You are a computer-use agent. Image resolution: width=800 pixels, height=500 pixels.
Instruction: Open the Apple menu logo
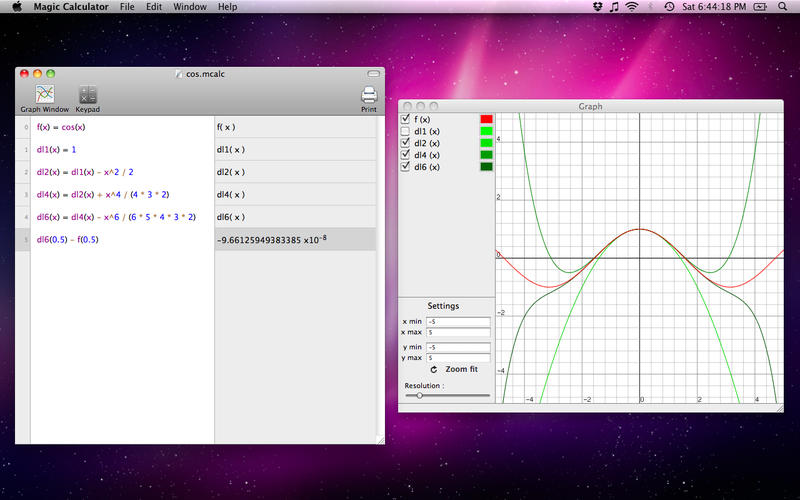(16, 6)
